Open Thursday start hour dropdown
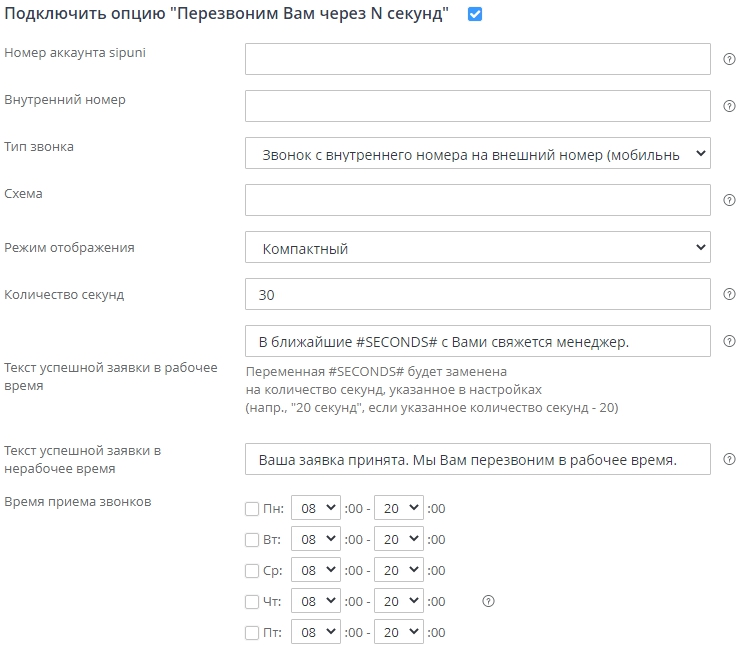Viewport: 740px width, 646px height. point(316,602)
